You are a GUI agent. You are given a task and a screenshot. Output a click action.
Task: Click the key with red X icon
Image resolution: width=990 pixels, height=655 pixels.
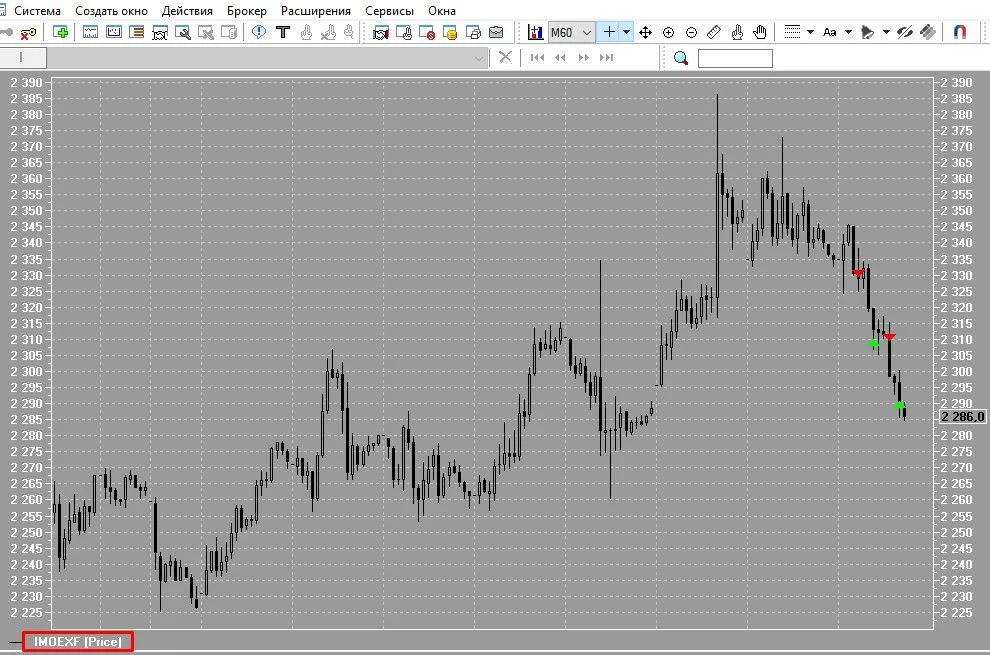[28, 32]
